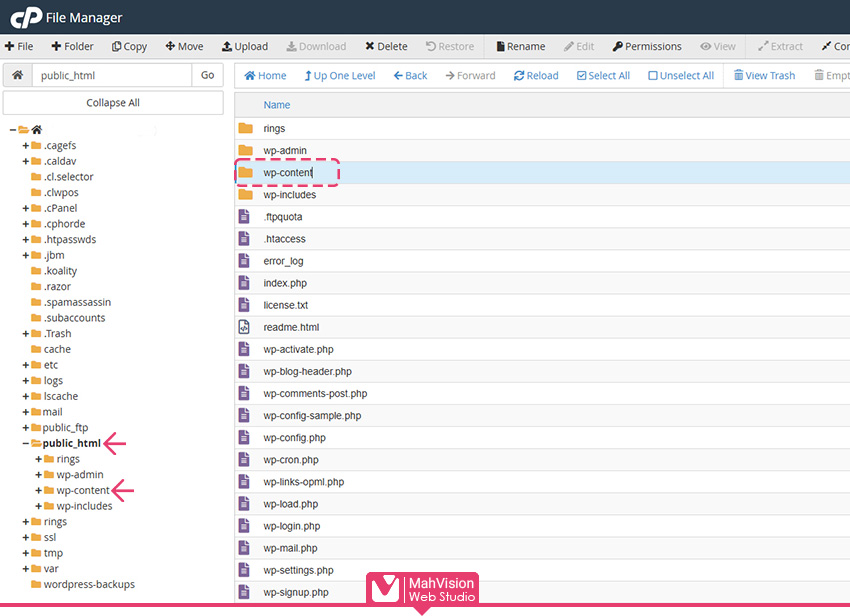850x616 pixels.
Task: Collapse the public_html tree node
Action: coord(26,443)
